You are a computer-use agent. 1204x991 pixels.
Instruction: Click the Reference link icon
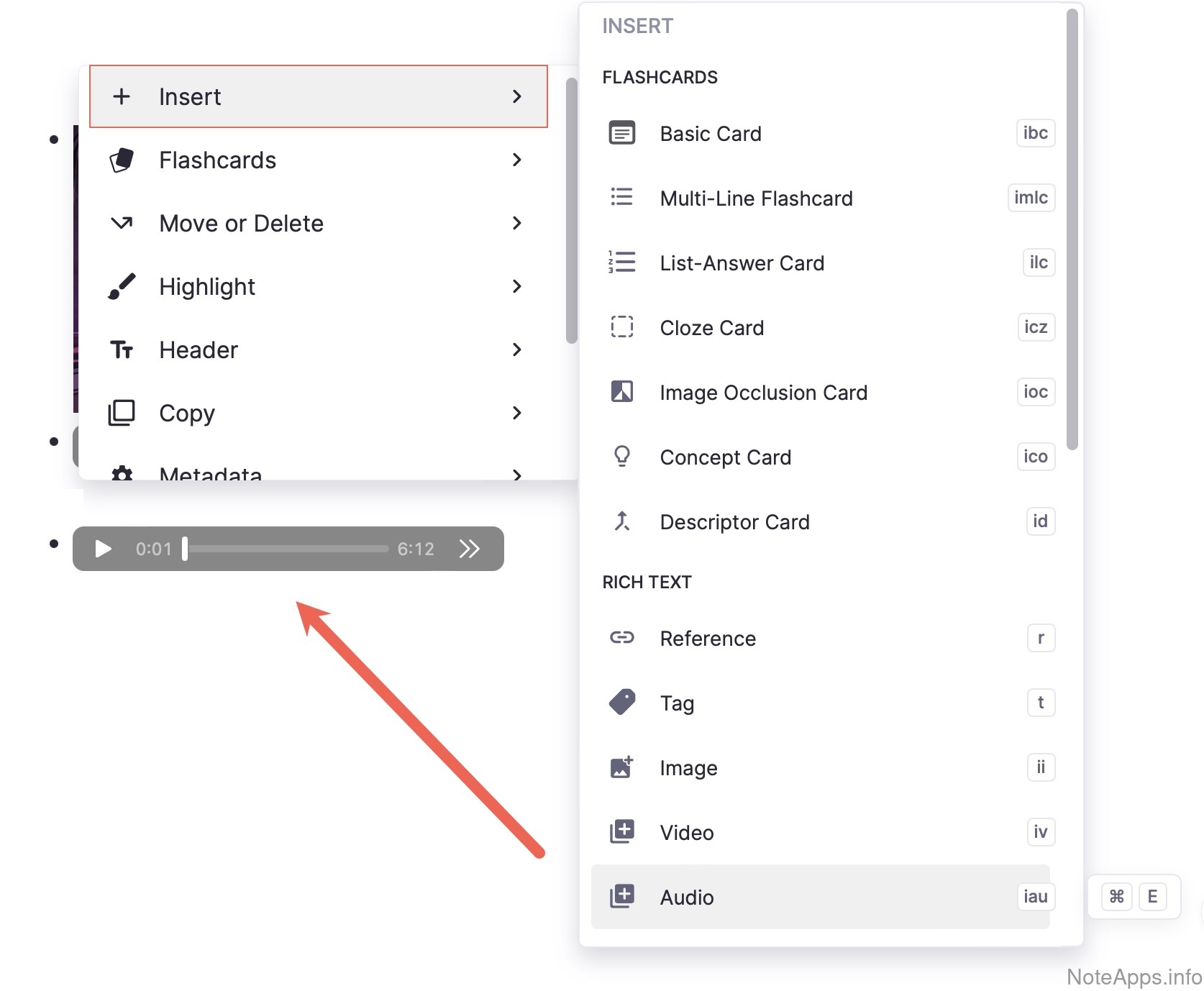pyautogui.click(x=621, y=638)
